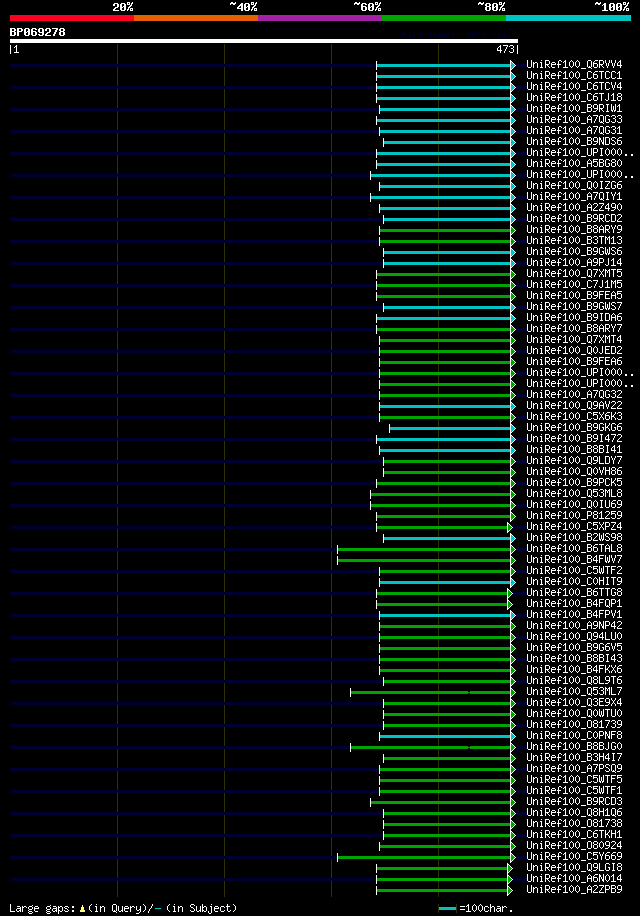640x916 pixels.
Task: Open hit UniRef100_C6TCC1
Action: point(574,75)
